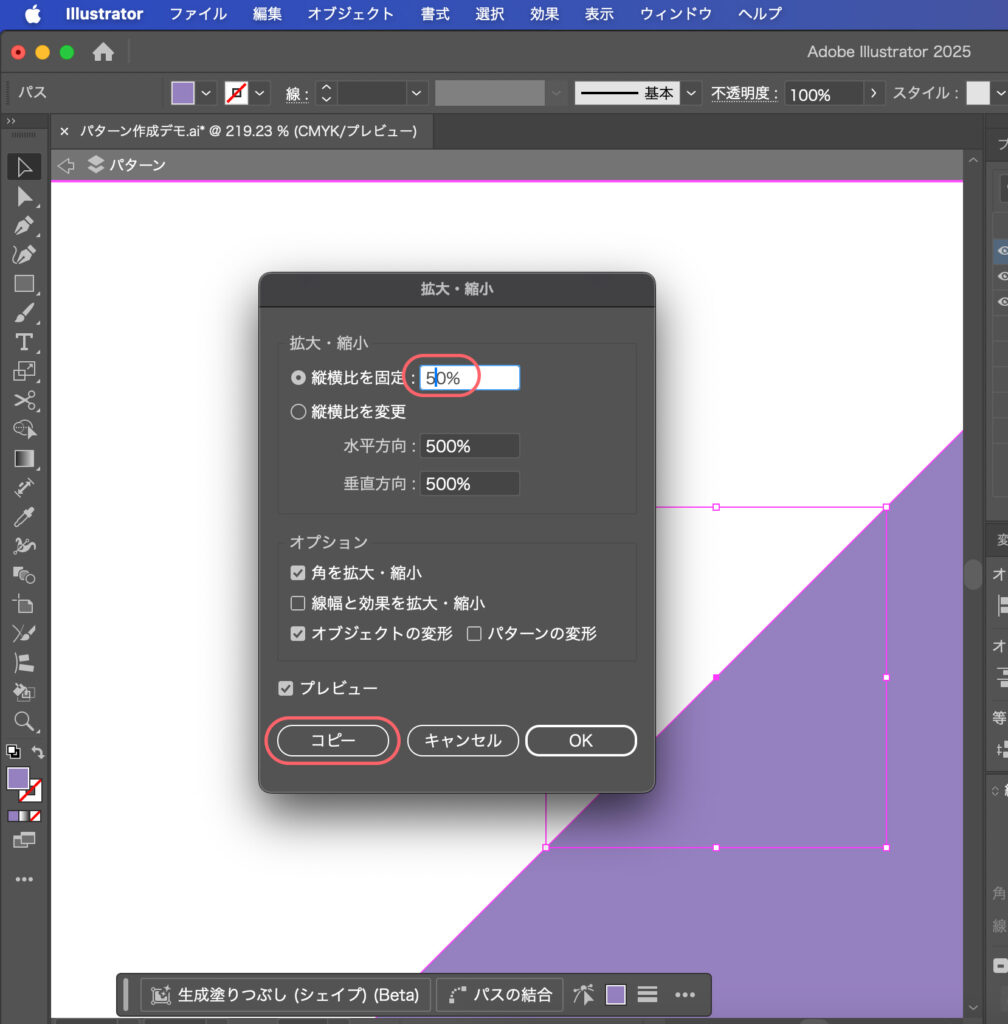Select the Direct Selection tool
Viewport: 1008px width, 1024px height.
tap(24, 197)
